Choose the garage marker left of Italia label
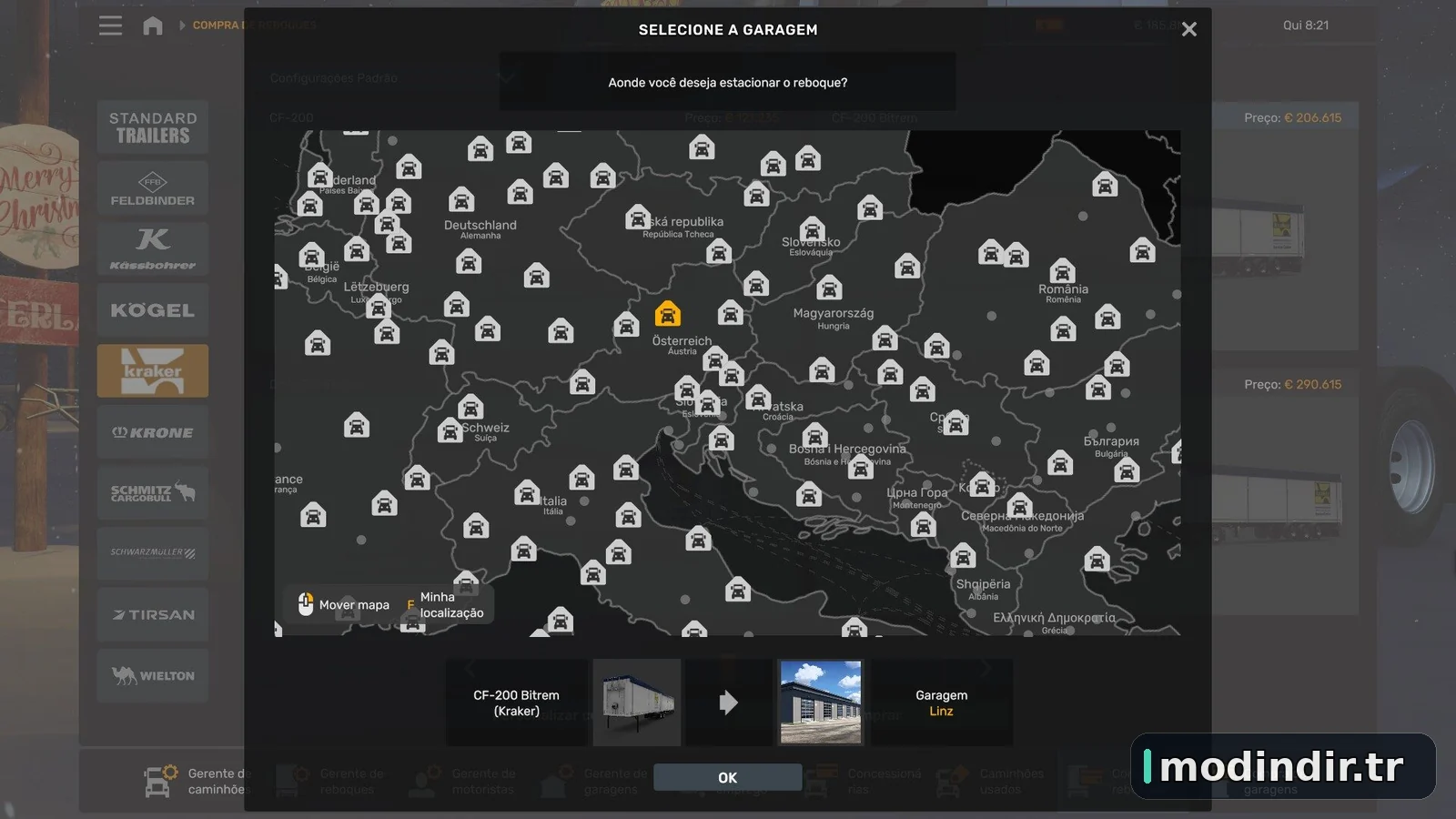The height and width of the screenshot is (819, 1456). (x=527, y=493)
